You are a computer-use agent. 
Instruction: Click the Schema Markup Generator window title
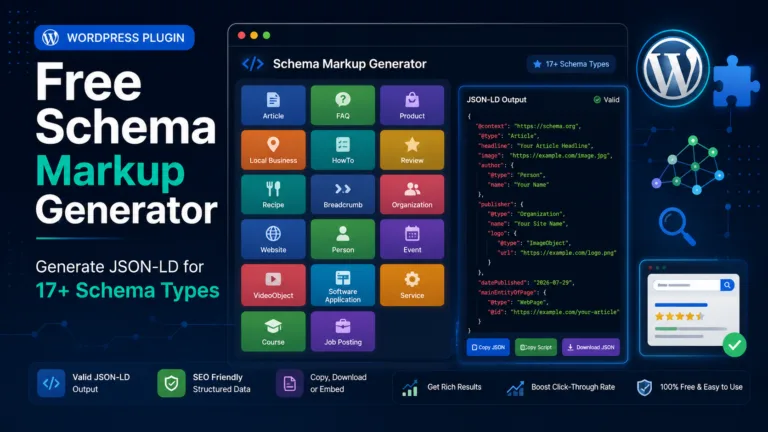[349, 64]
